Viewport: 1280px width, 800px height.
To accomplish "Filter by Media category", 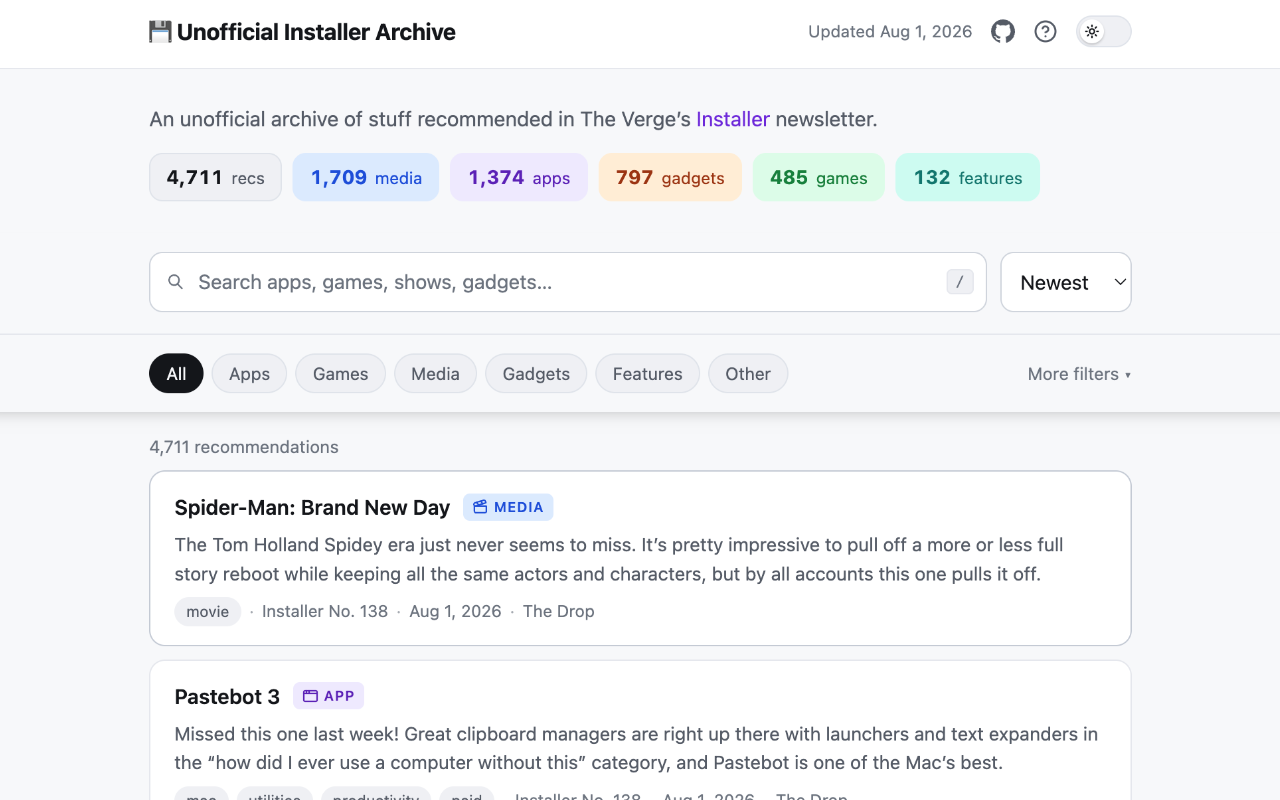I will pos(435,374).
